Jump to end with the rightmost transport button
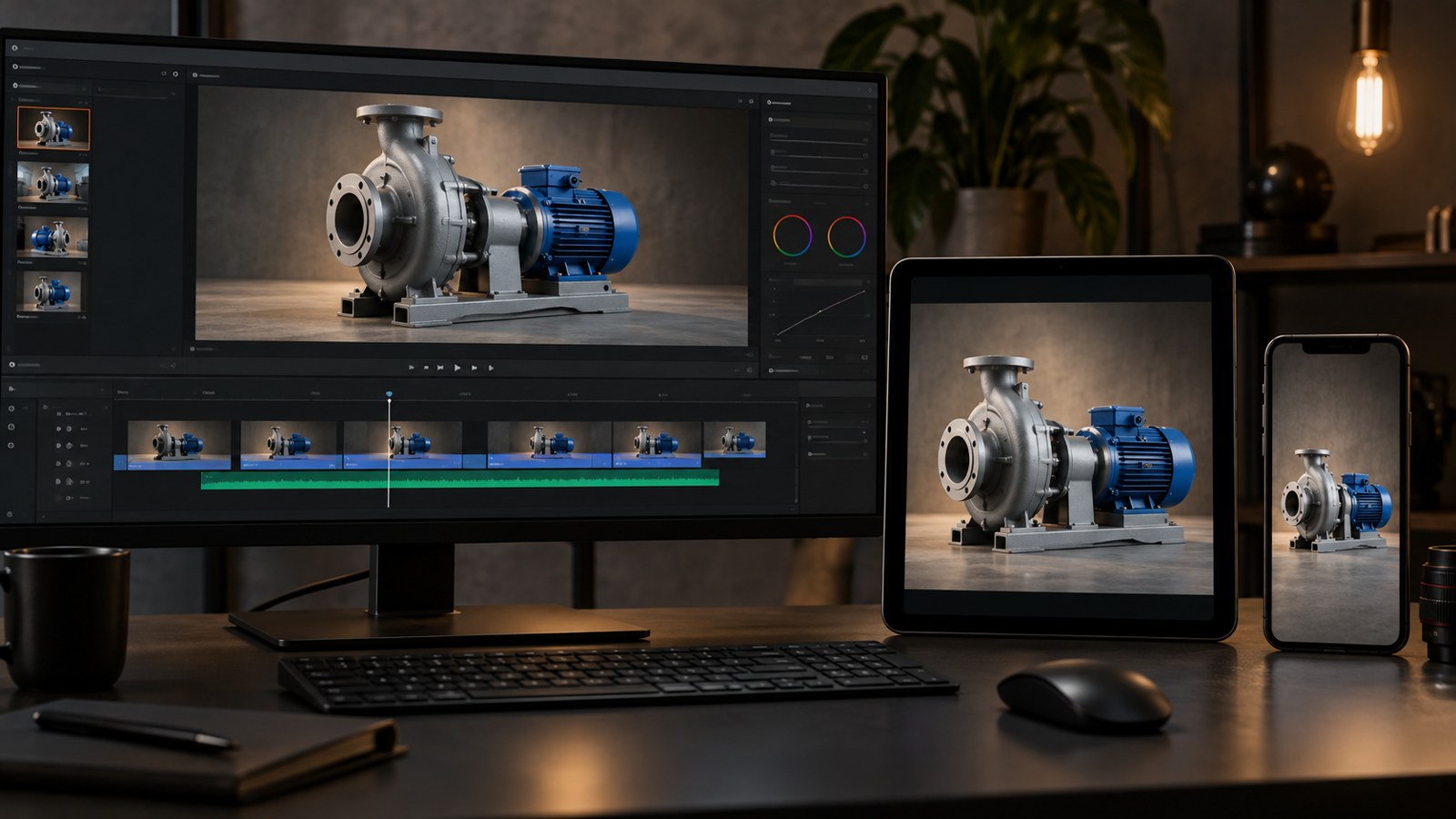This screenshot has width=1456, height=819. (x=490, y=368)
